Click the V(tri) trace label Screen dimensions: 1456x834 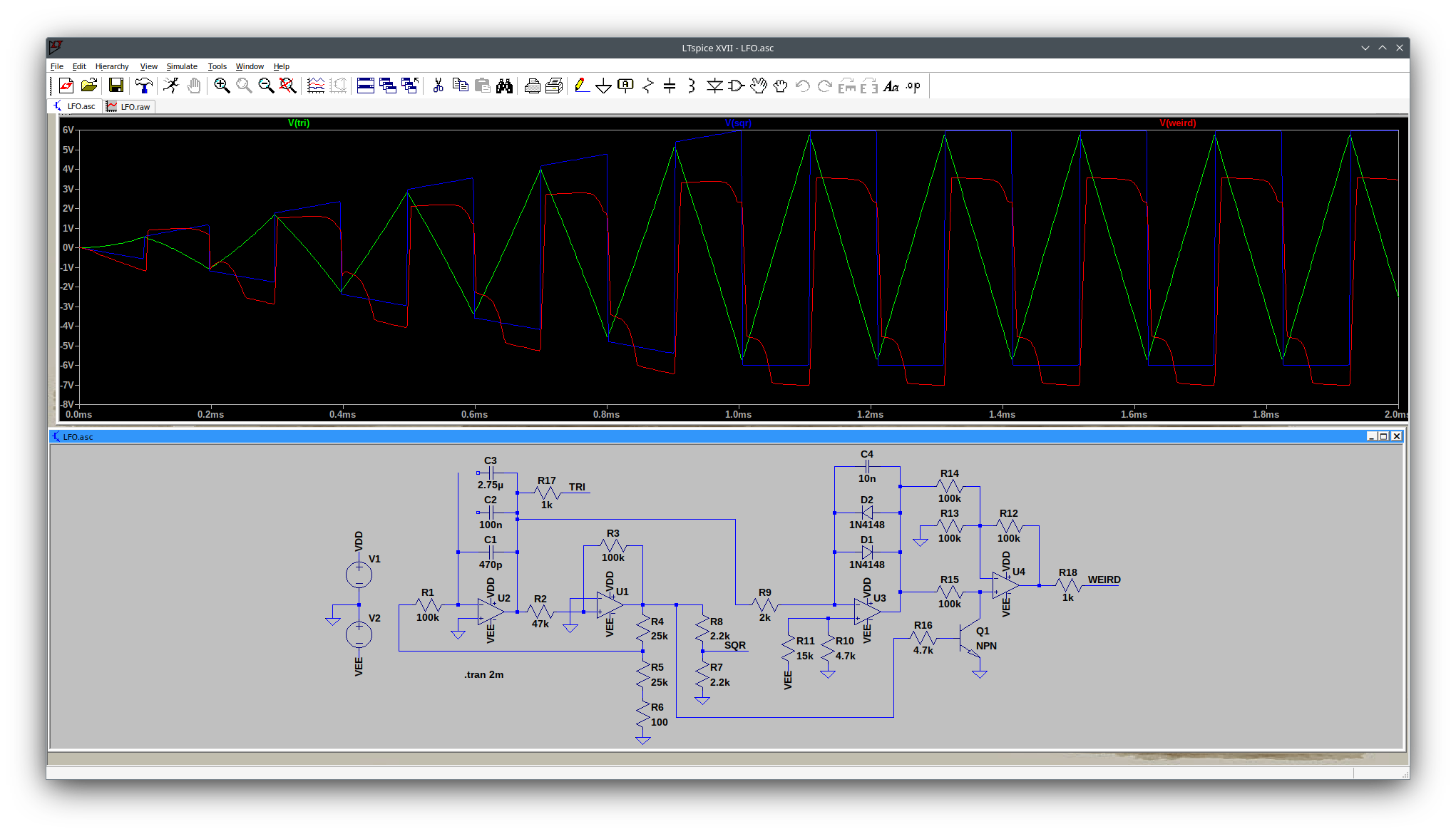coord(299,123)
